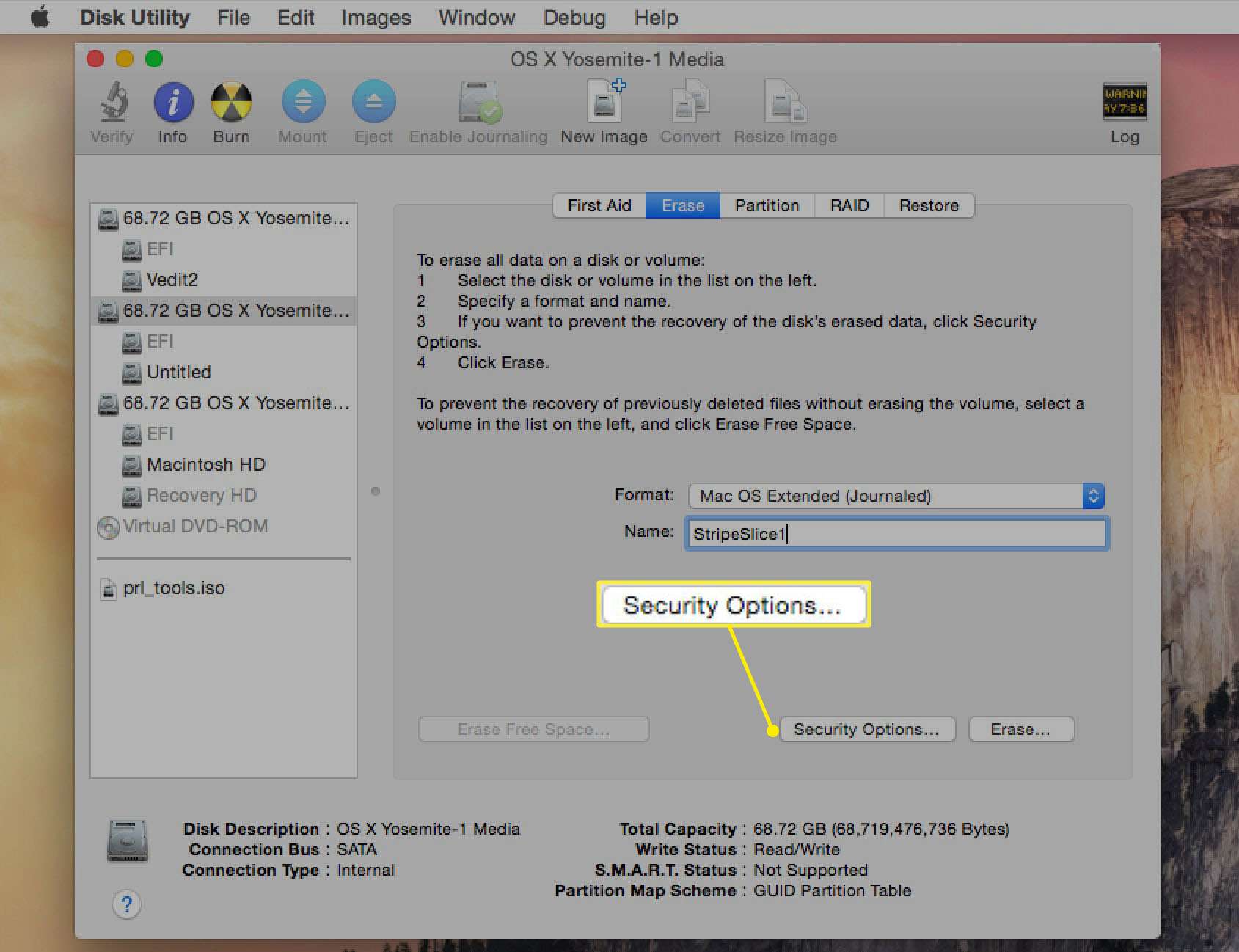Viewport: 1239px width, 952px height.
Task: Click the Erase Free Space… button
Action: click(533, 729)
